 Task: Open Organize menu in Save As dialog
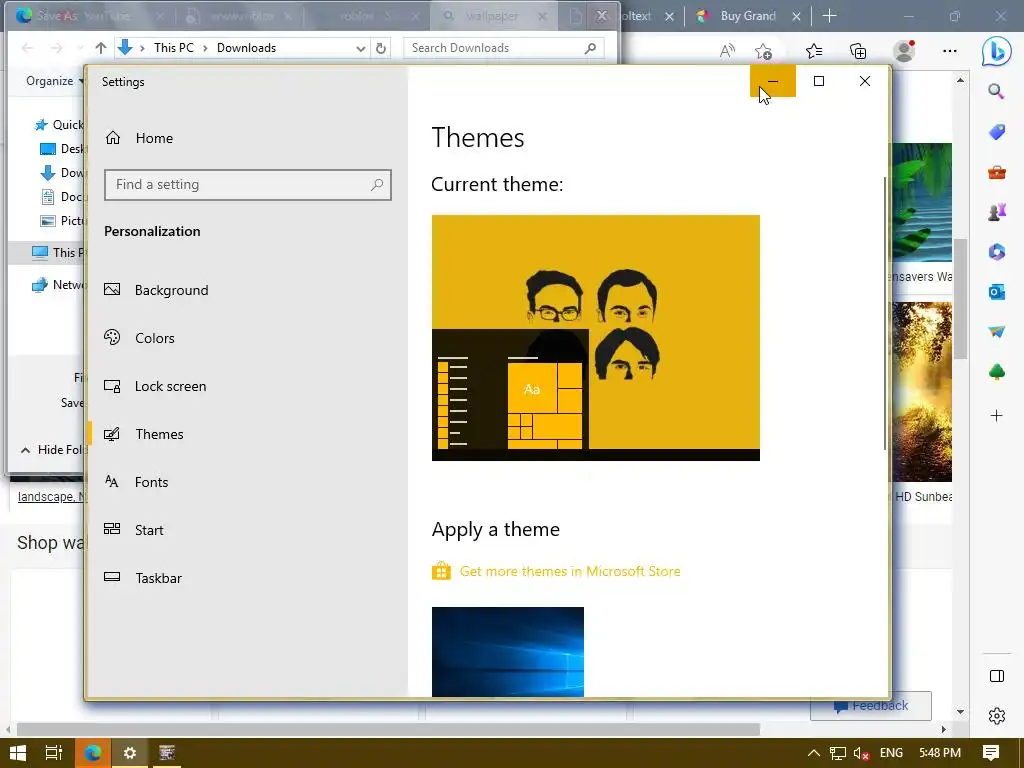tap(56, 81)
